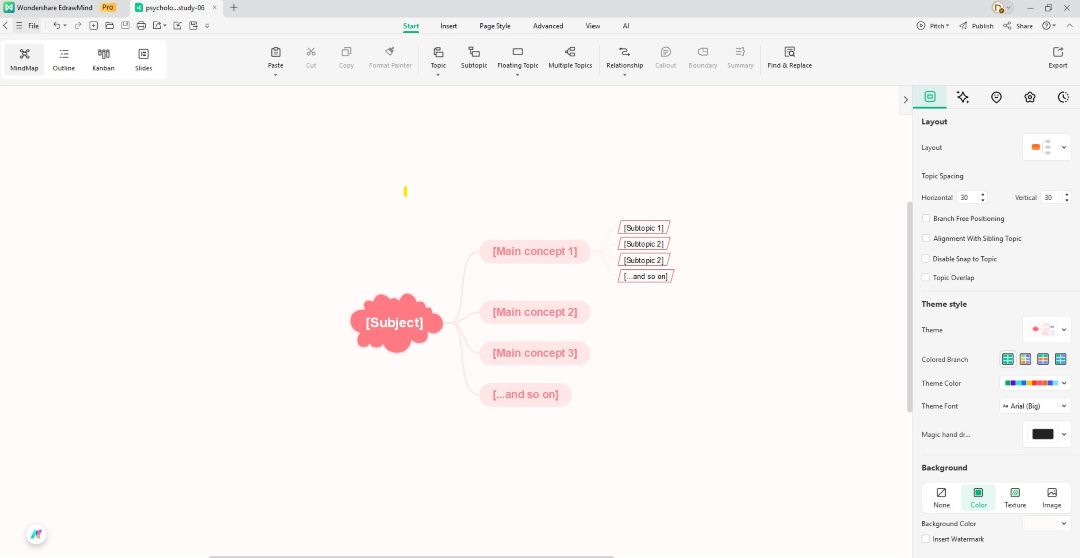Open the Theme dropdown
This screenshot has width=1080, height=558.
pyautogui.click(x=1046, y=330)
